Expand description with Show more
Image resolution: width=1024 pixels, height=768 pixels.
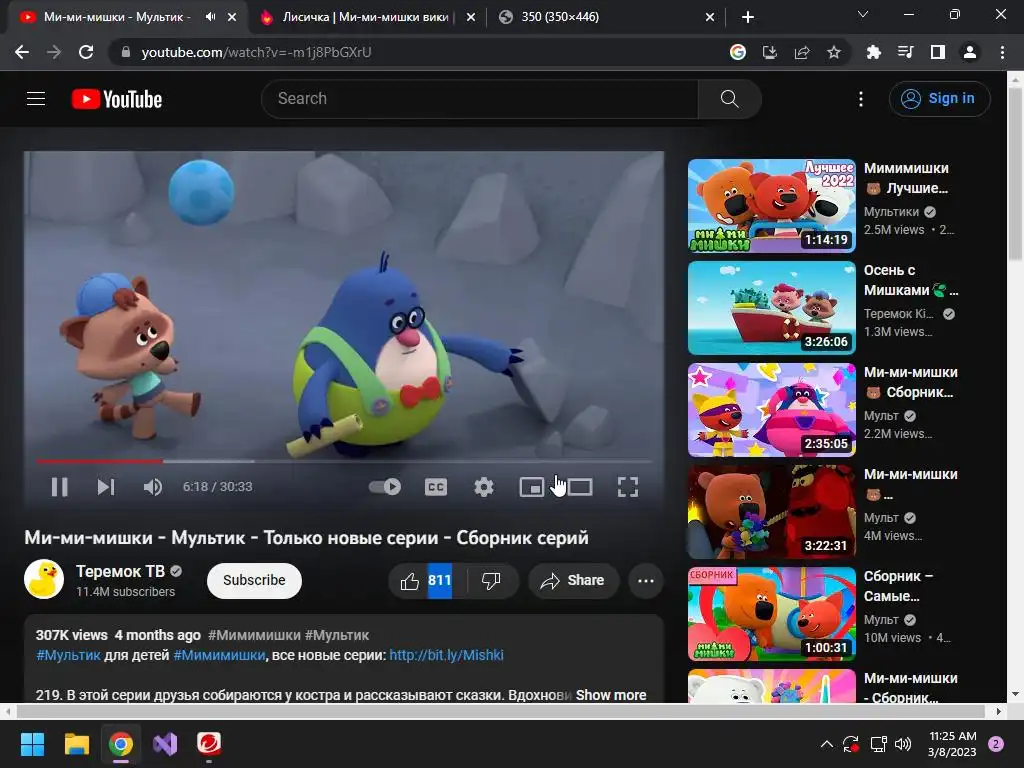(611, 695)
